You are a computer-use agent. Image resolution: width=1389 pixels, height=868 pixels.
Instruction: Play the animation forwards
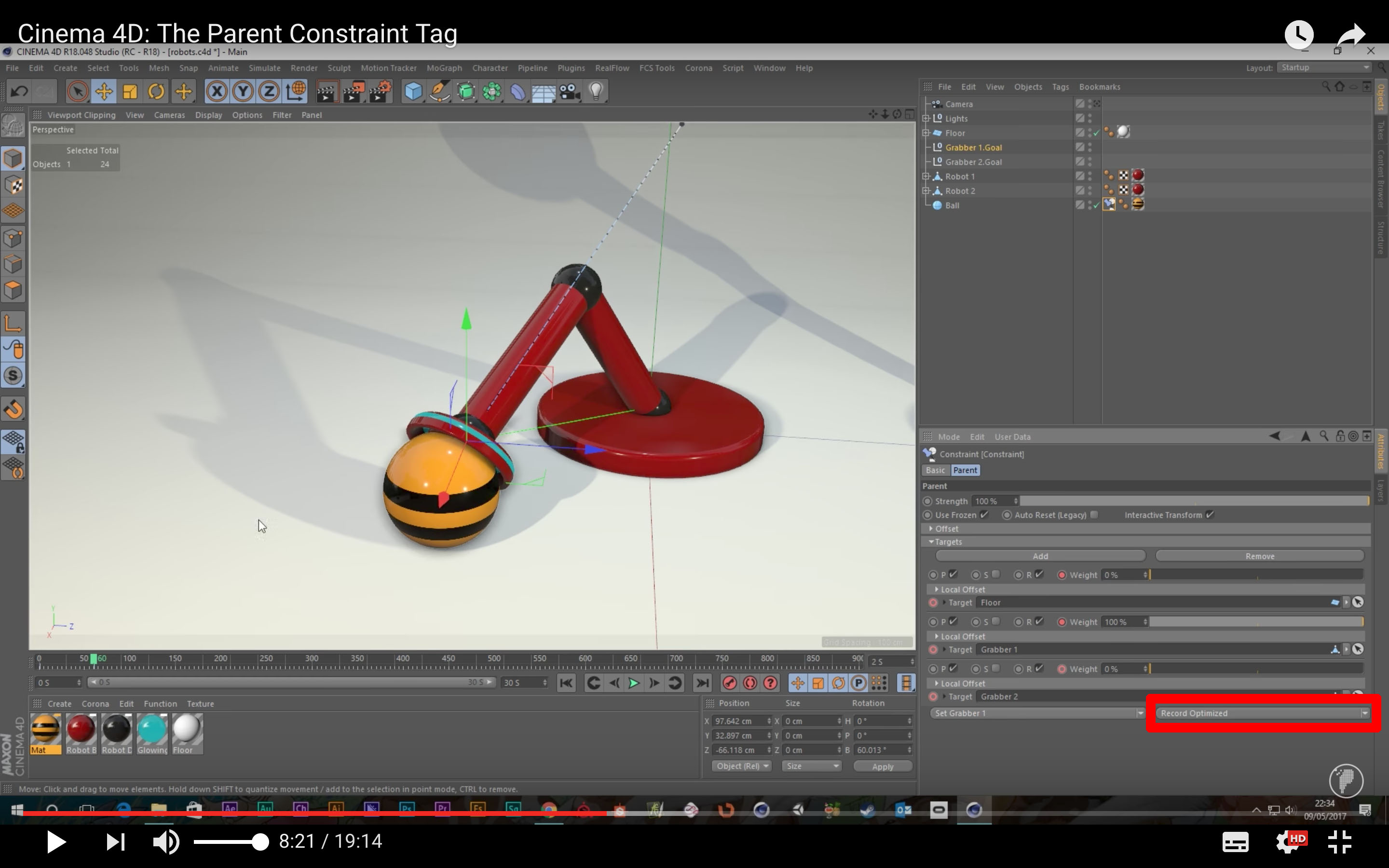(634, 682)
